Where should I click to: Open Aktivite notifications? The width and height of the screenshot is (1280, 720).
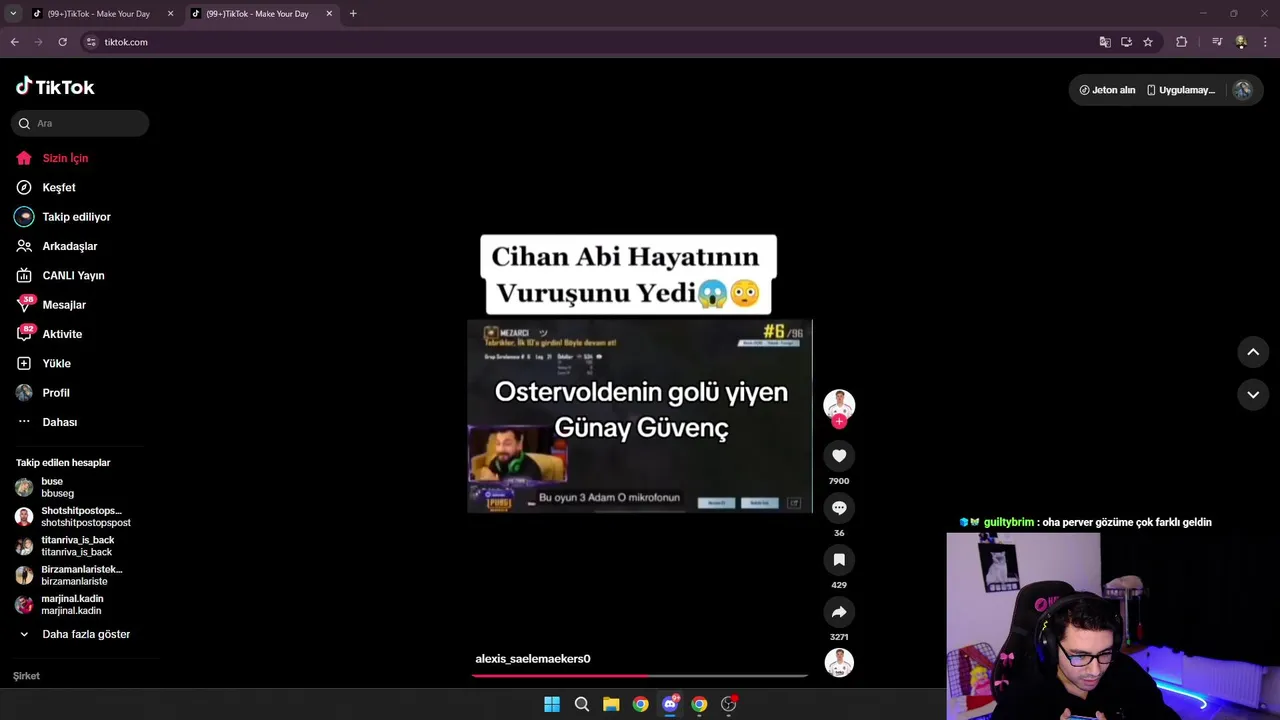[62, 334]
